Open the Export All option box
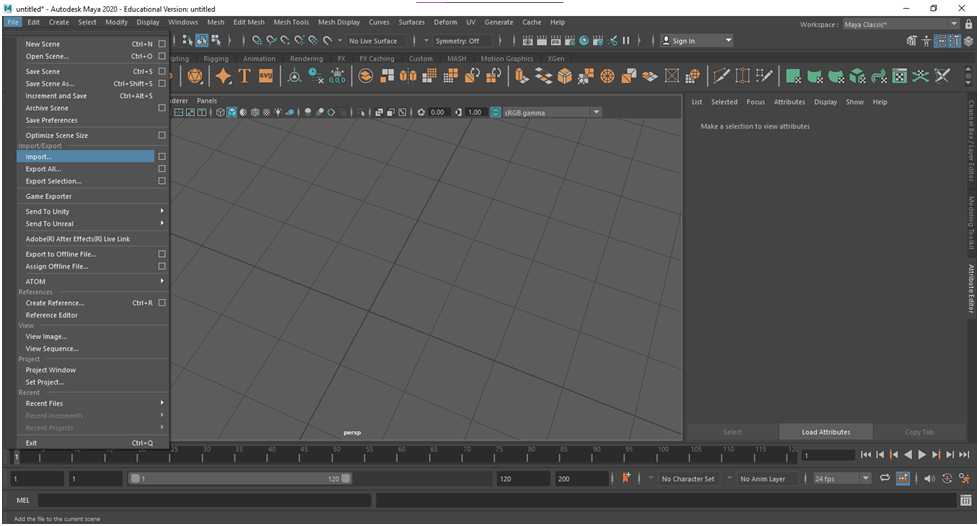This screenshot has height=526, width=979. (x=162, y=169)
